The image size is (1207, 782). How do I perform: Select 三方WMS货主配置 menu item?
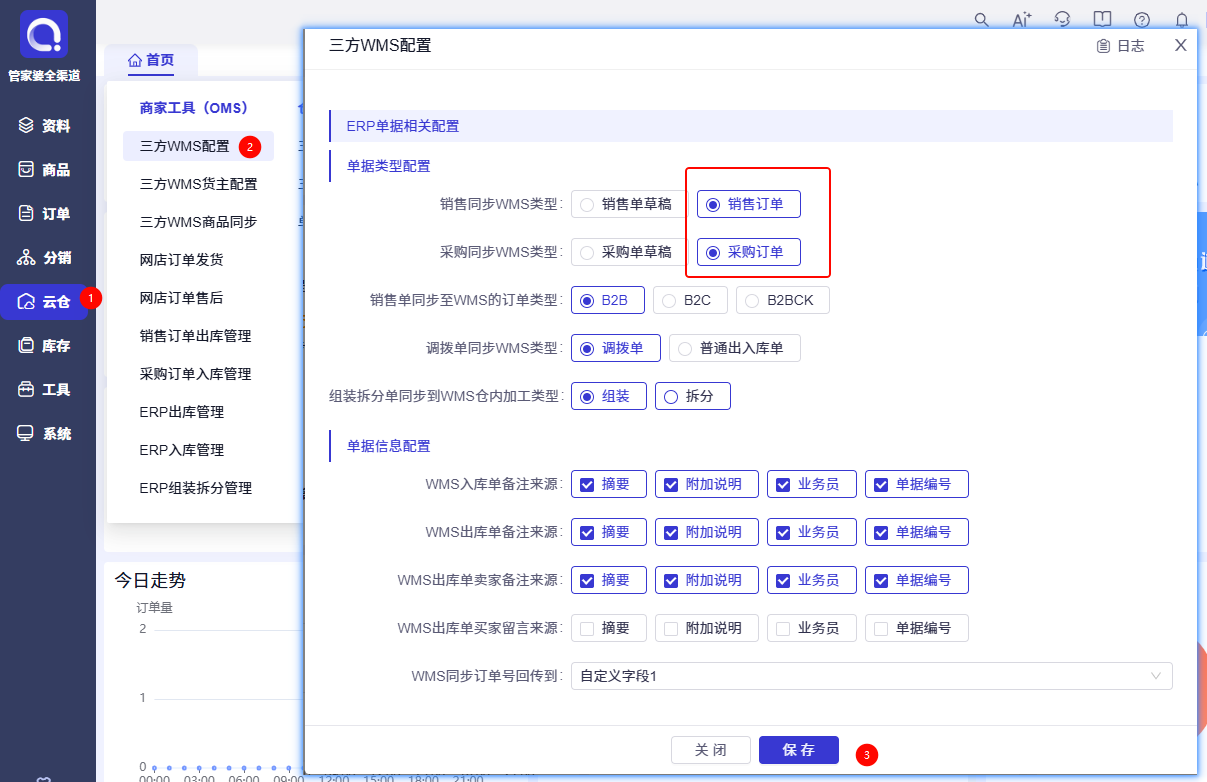(198, 184)
